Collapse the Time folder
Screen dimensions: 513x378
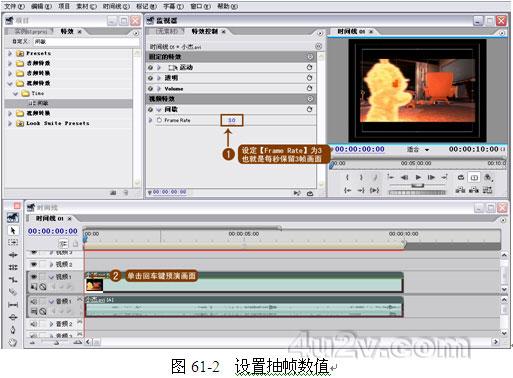(15, 93)
